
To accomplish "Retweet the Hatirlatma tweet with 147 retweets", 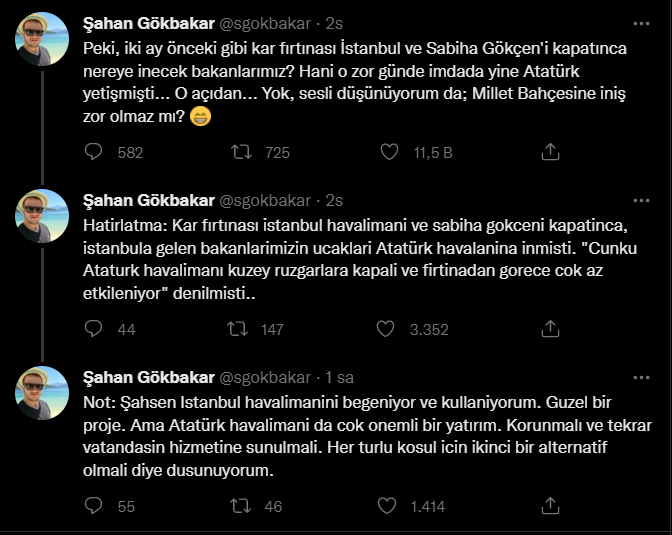I will (241, 329).
